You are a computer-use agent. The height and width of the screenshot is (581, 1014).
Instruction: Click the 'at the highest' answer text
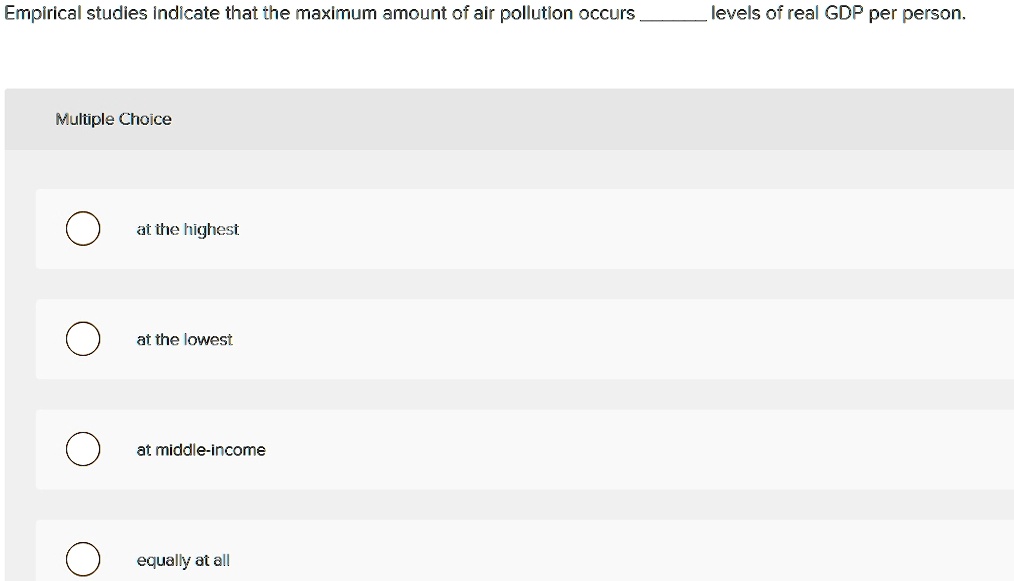tap(188, 229)
